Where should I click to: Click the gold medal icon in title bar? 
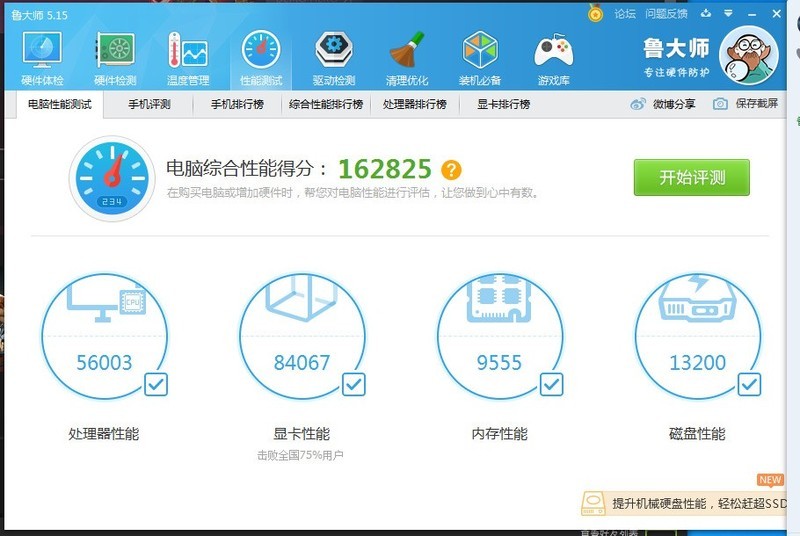(595, 13)
